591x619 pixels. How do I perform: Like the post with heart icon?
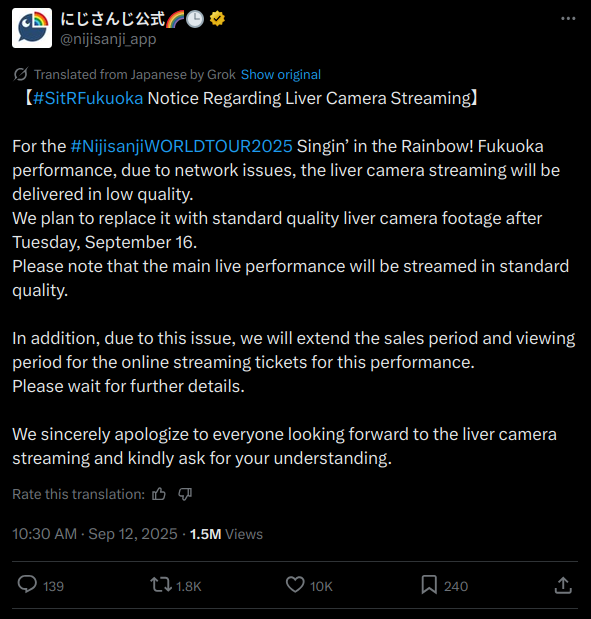295,585
